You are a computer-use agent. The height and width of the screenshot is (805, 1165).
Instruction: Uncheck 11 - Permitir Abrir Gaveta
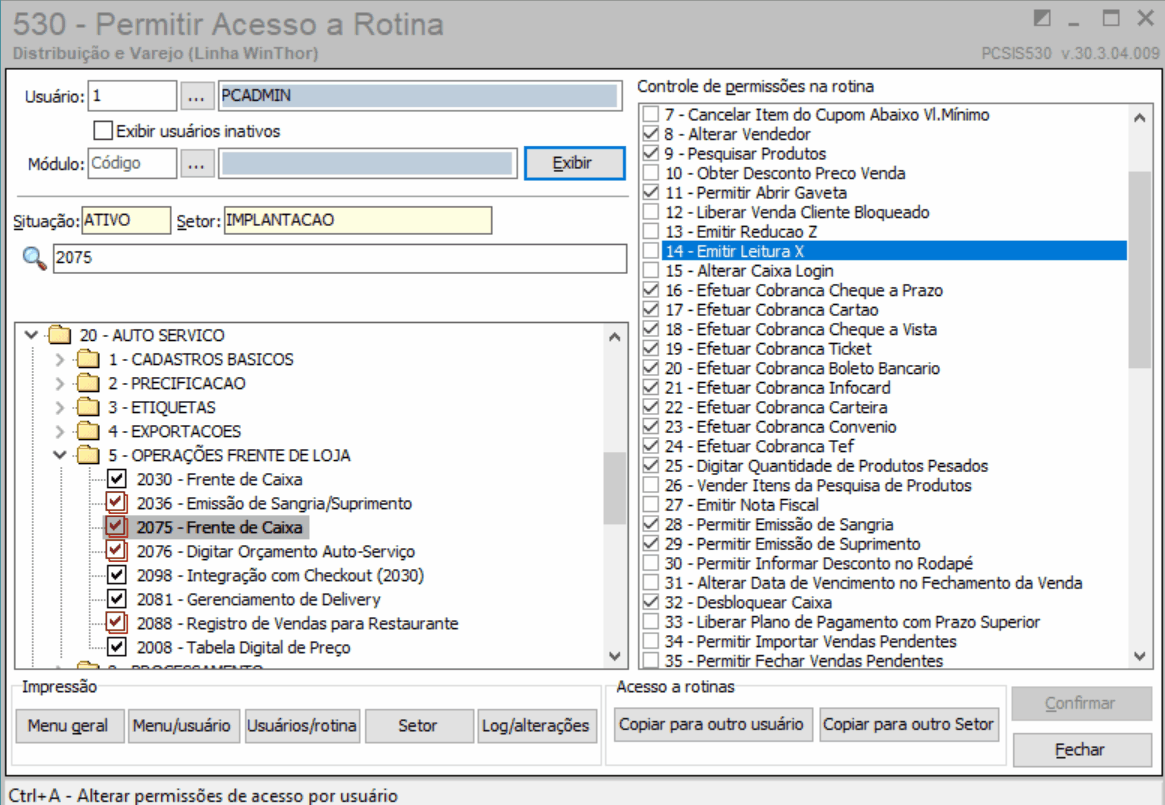[x=651, y=193]
